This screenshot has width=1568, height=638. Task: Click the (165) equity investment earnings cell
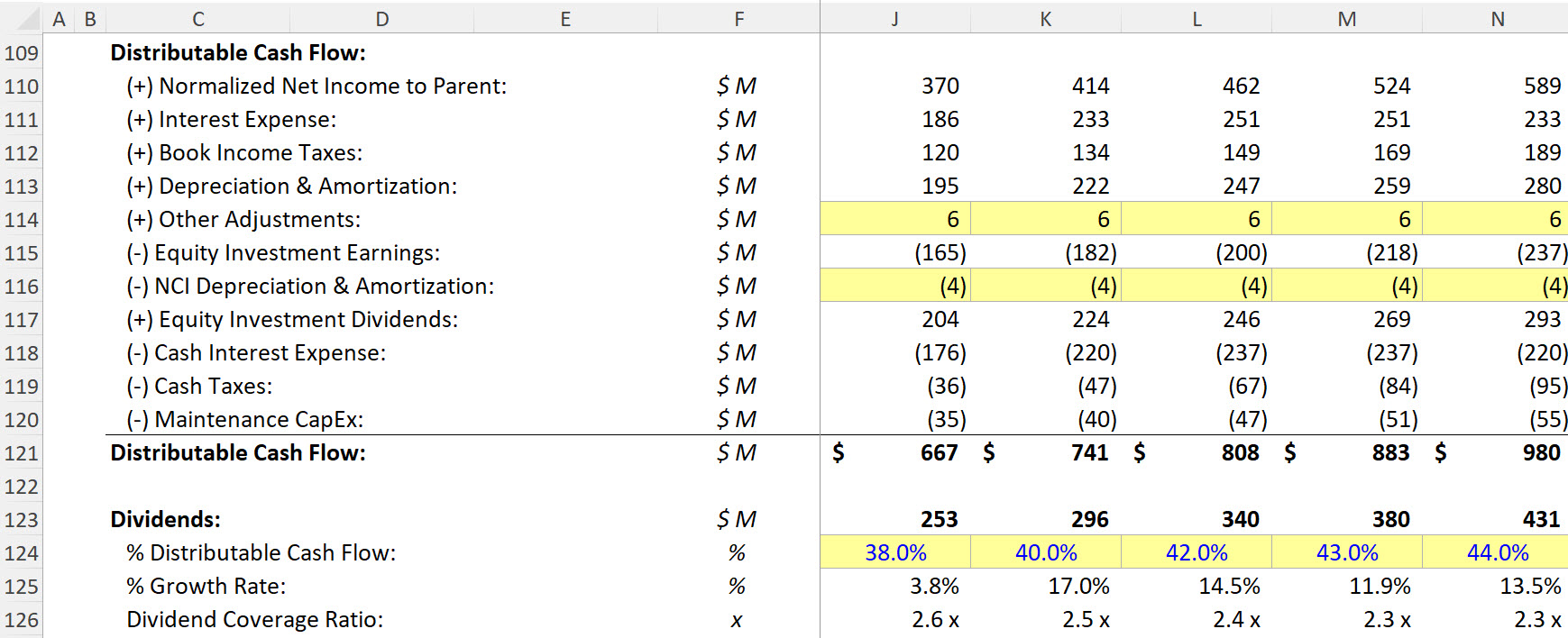[895, 253]
